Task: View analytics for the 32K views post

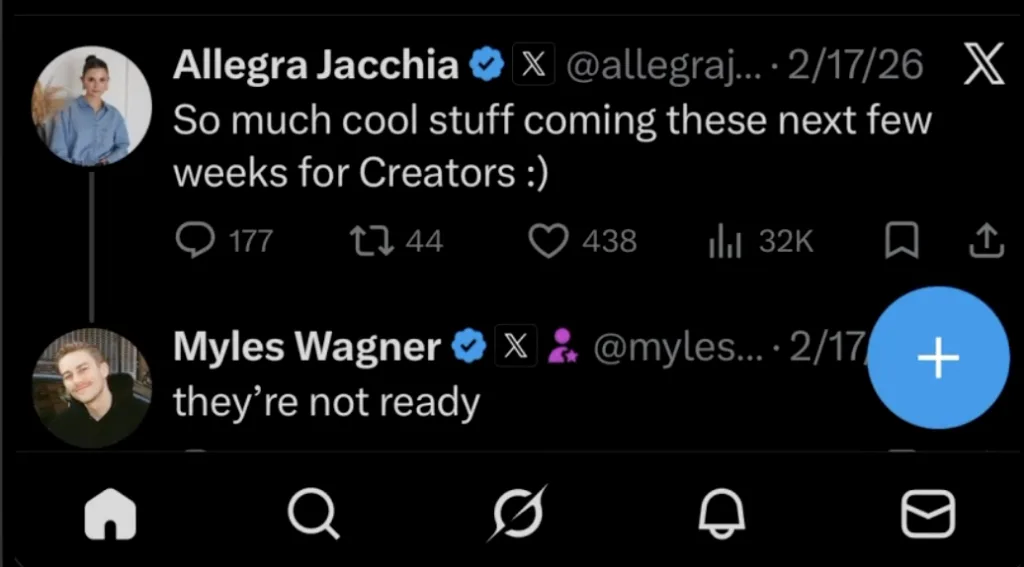Action: pos(761,242)
